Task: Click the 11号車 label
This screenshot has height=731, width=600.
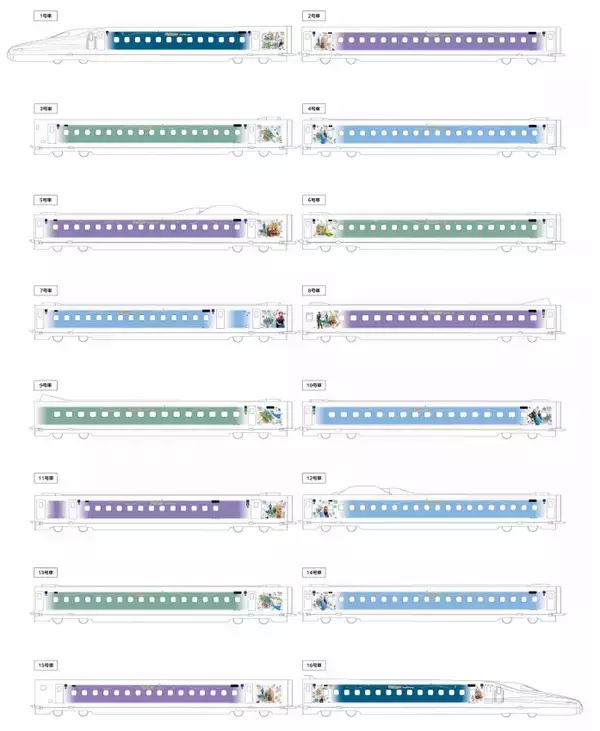Action: click(46, 476)
